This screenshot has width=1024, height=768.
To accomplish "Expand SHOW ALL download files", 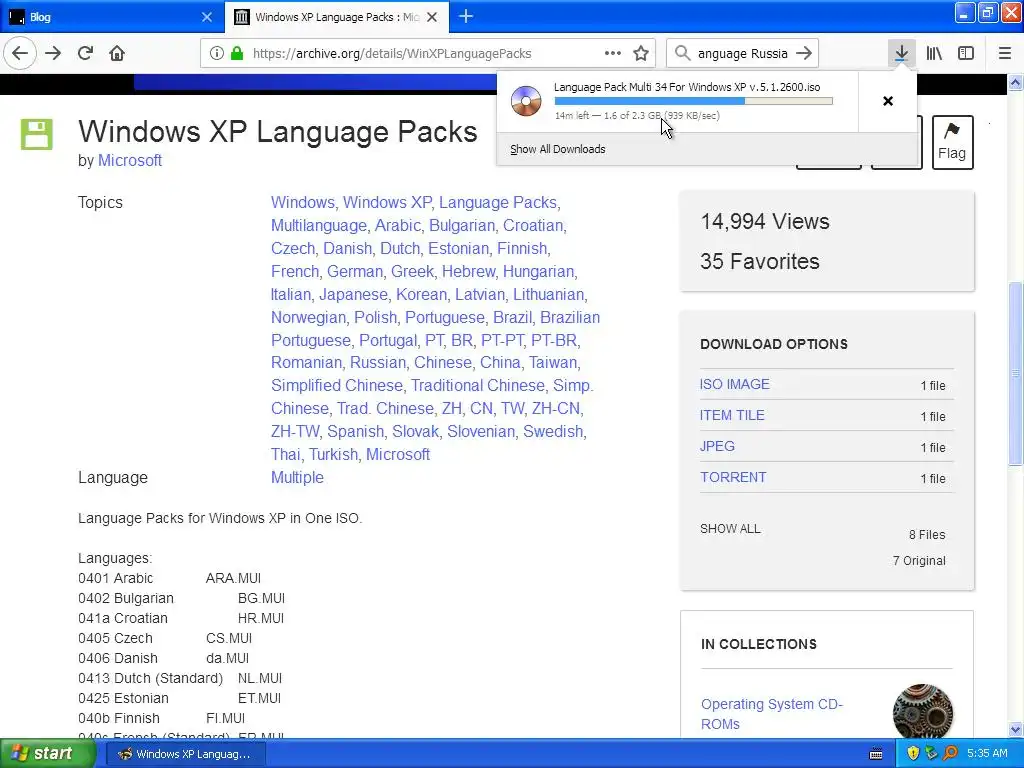I will click(x=730, y=528).
